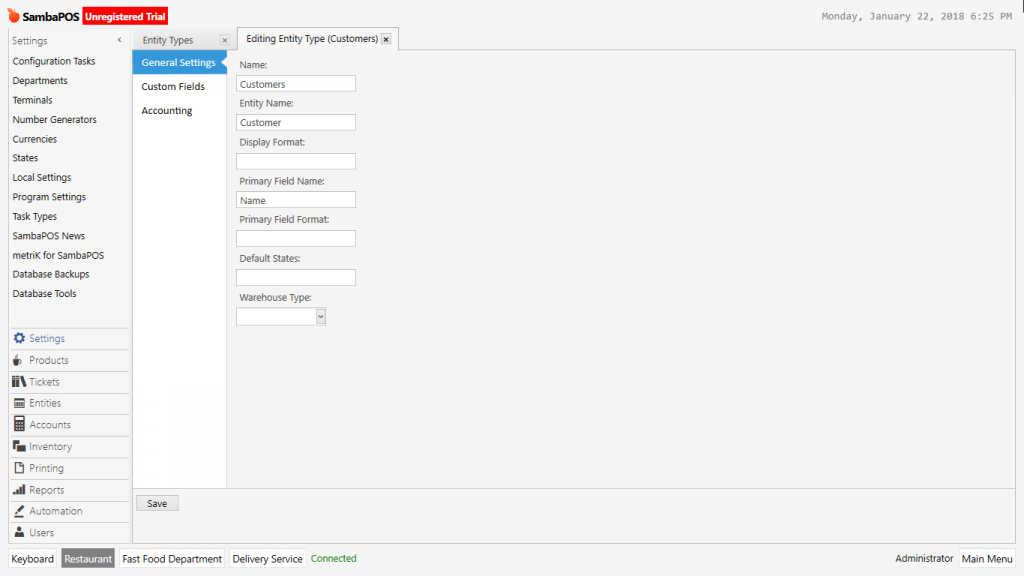
Task: Open Database Tools
Action: click(x=44, y=294)
